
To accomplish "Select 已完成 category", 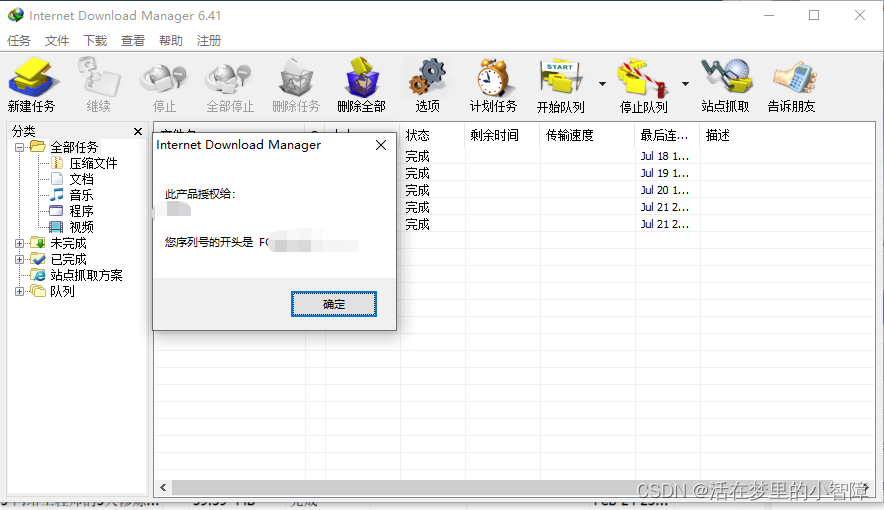I will pyautogui.click(x=68, y=259).
